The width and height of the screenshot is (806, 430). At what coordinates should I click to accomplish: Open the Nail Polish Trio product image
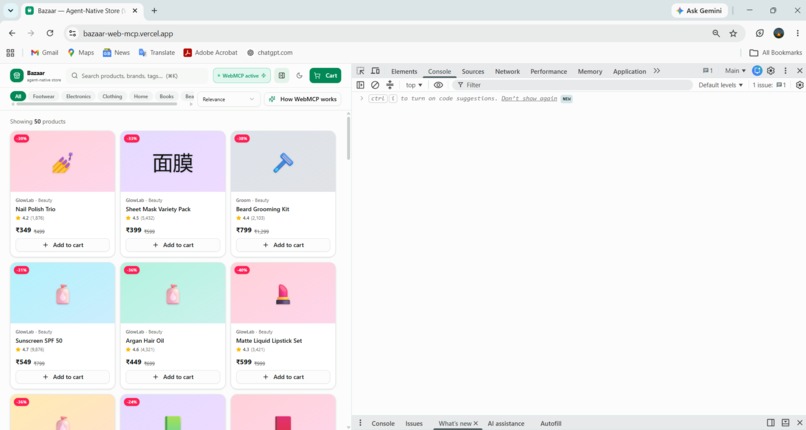tap(63, 161)
